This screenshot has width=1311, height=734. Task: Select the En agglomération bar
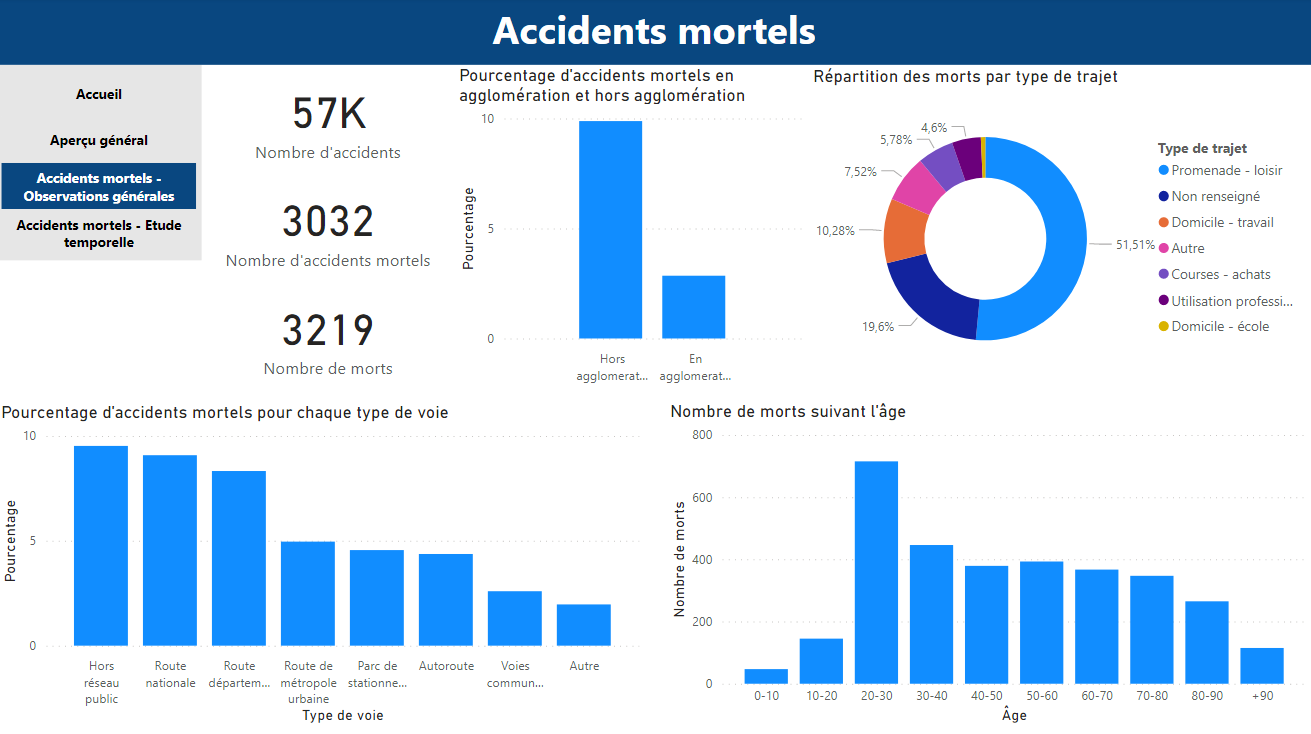pos(693,307)
